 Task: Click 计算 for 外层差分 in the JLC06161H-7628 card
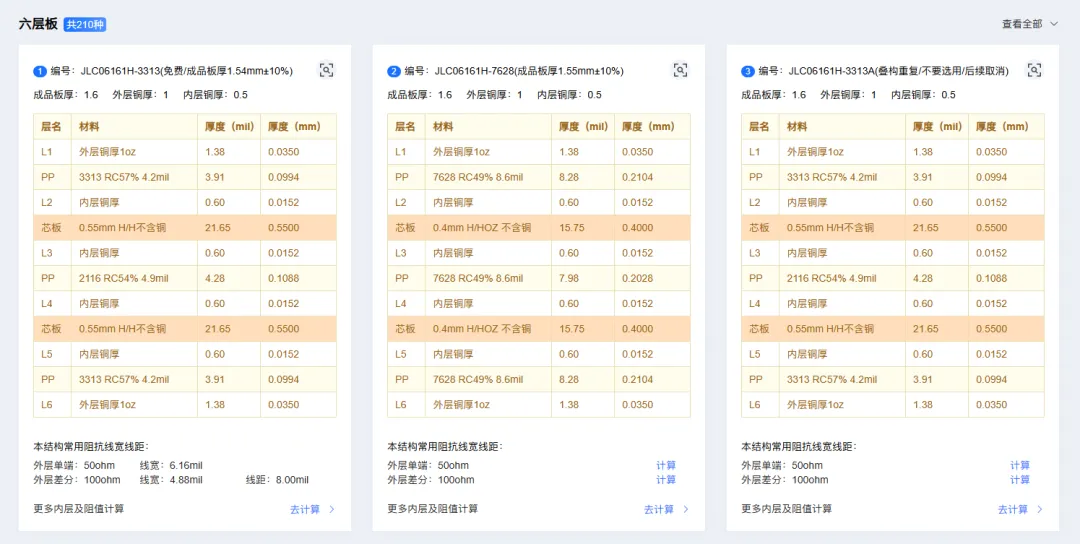(666, 480)
